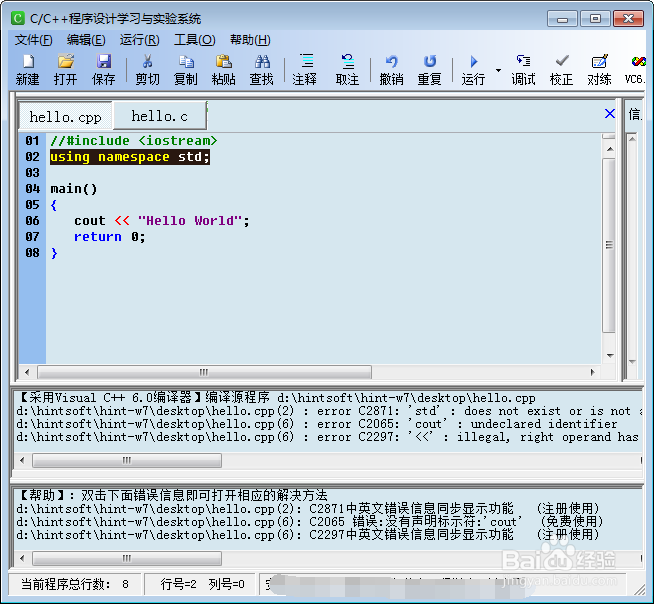
Task: Cut selection with the 剪切 scissors icon
Action: (x=147, y=70)
